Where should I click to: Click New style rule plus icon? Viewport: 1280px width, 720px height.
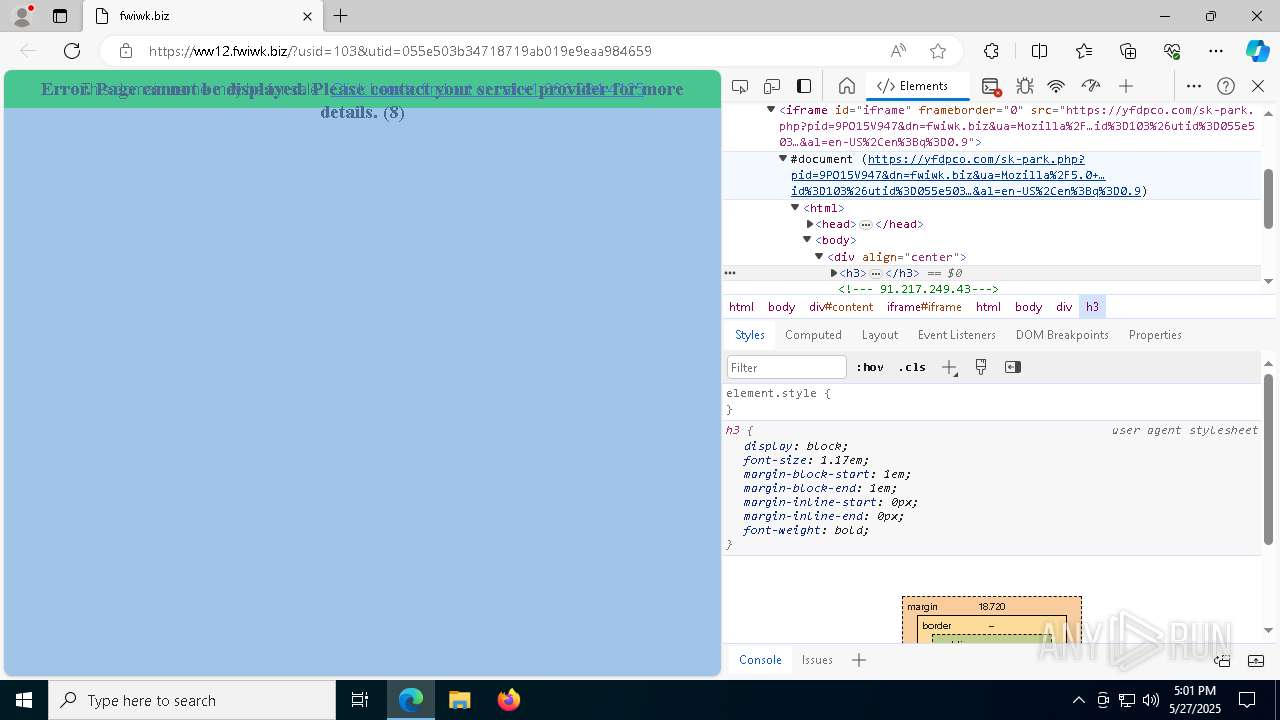tap(949, 367)
